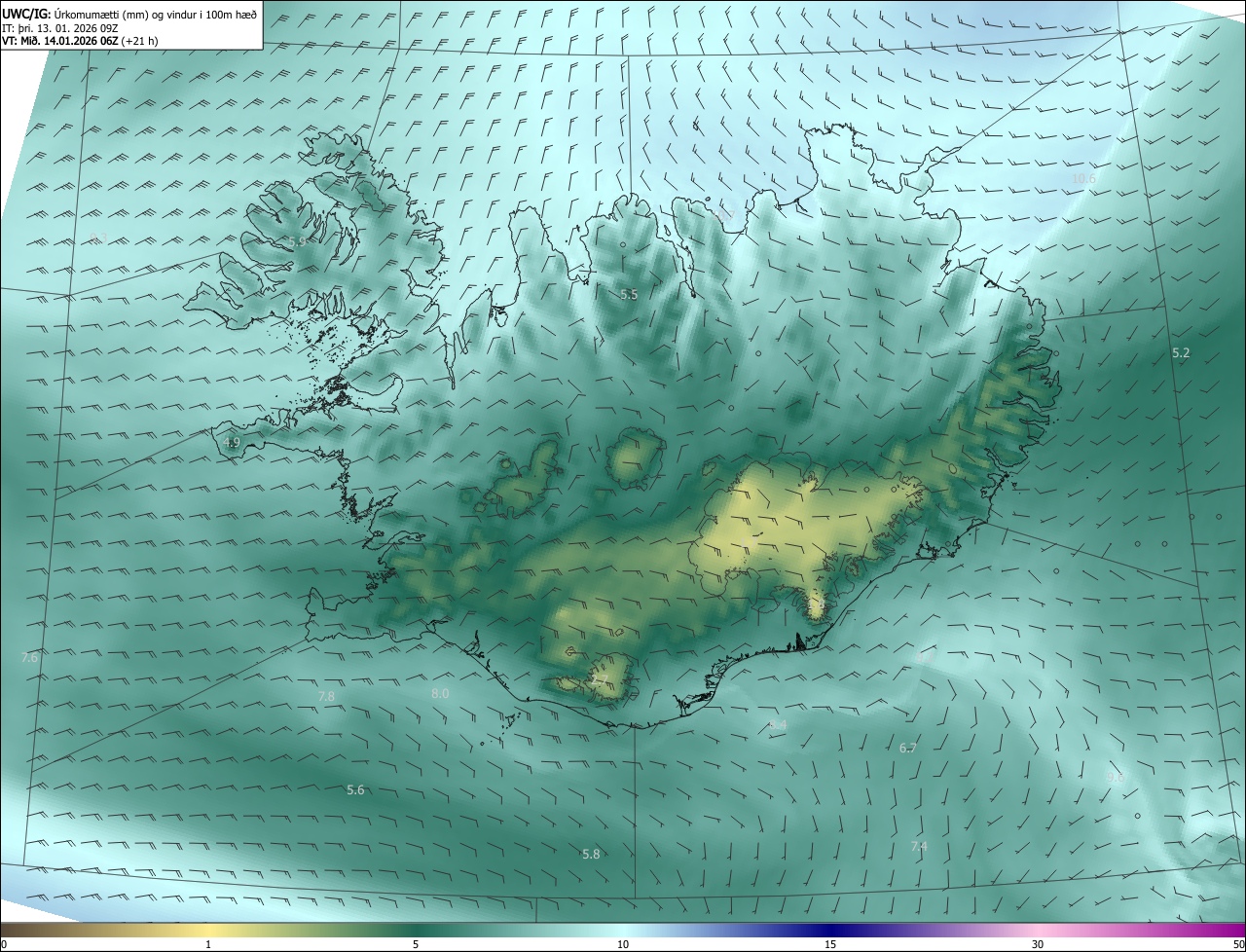The height and width of the screenshot is (952, 1246).
Task: Click the 5.9 value label on Westfjords
Action: click(x=297, y=241)
